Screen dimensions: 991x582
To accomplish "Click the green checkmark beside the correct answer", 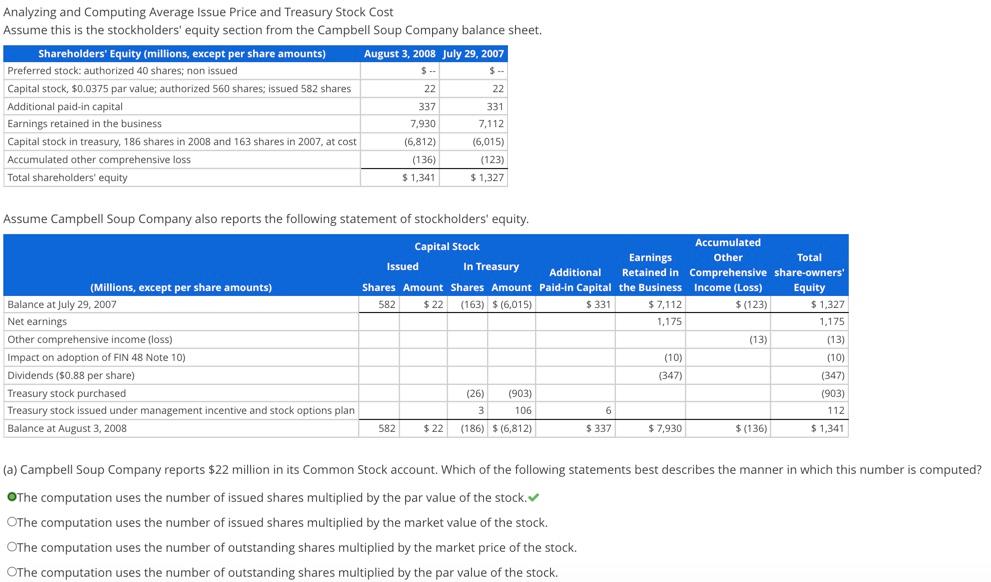I will pyautogui.click(x=532, y=497).
